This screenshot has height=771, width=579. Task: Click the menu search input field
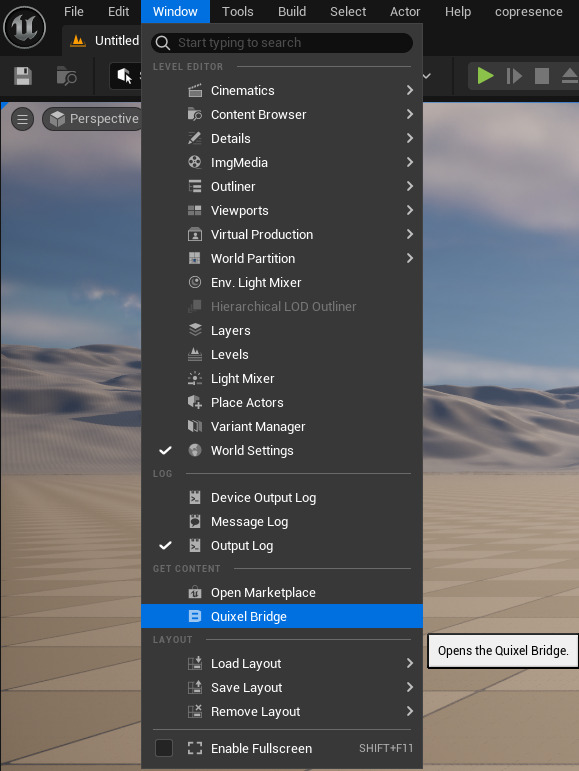(282, 43)
